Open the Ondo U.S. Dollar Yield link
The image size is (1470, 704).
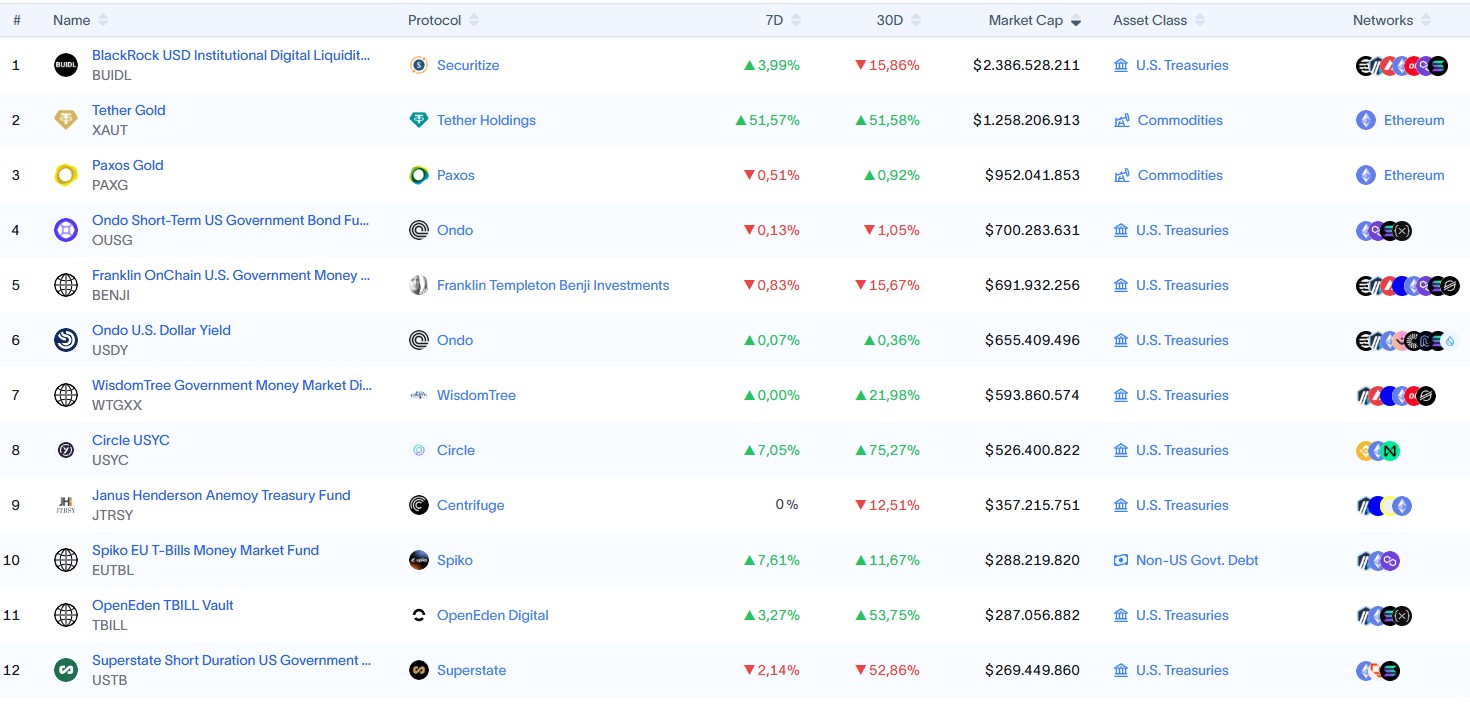[x=161, y=331]
